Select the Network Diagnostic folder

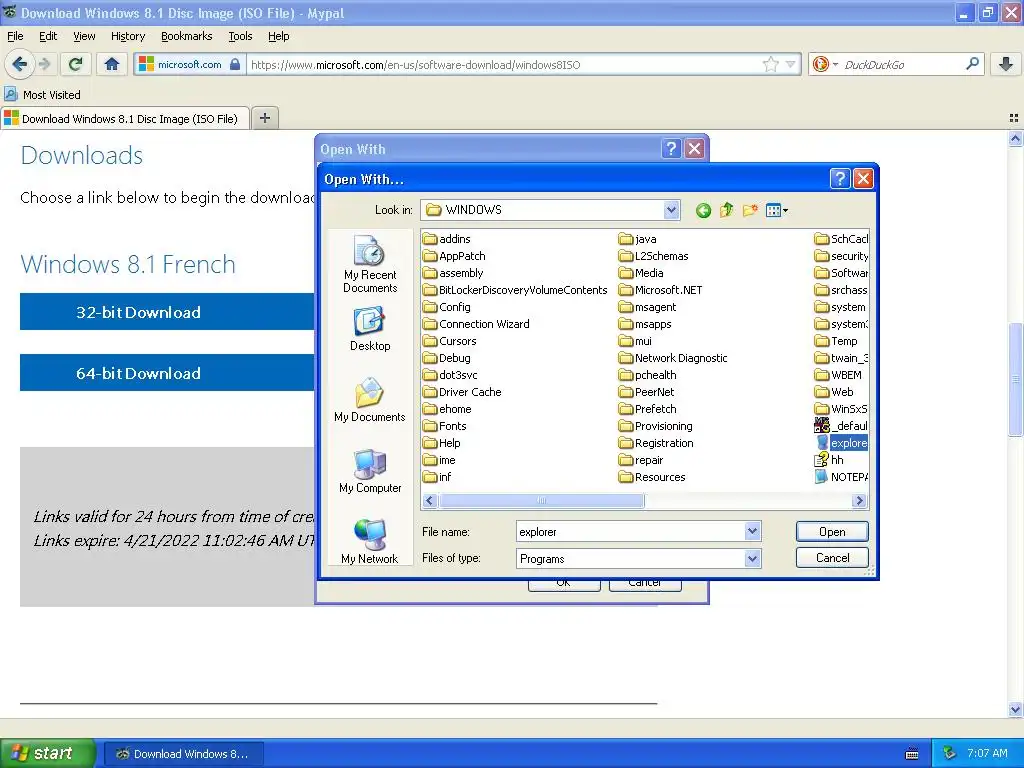(673, 358)
